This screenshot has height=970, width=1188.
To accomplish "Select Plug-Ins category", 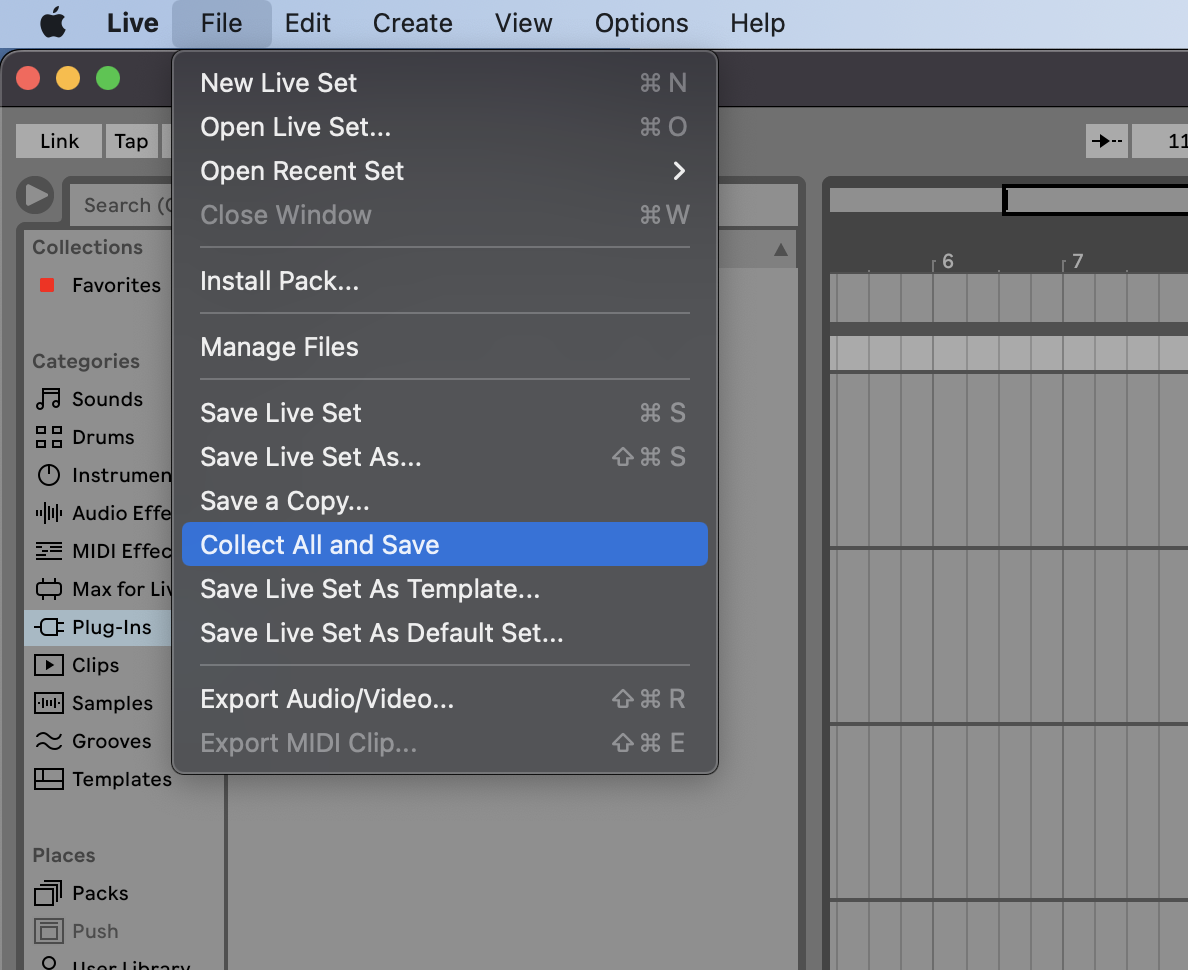I will 98,627.
